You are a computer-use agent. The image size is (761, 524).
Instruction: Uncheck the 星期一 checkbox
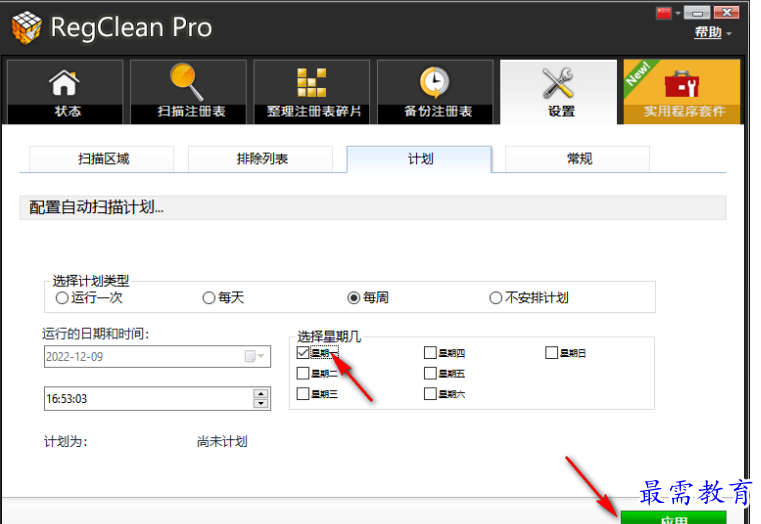(x=303, y=353)
